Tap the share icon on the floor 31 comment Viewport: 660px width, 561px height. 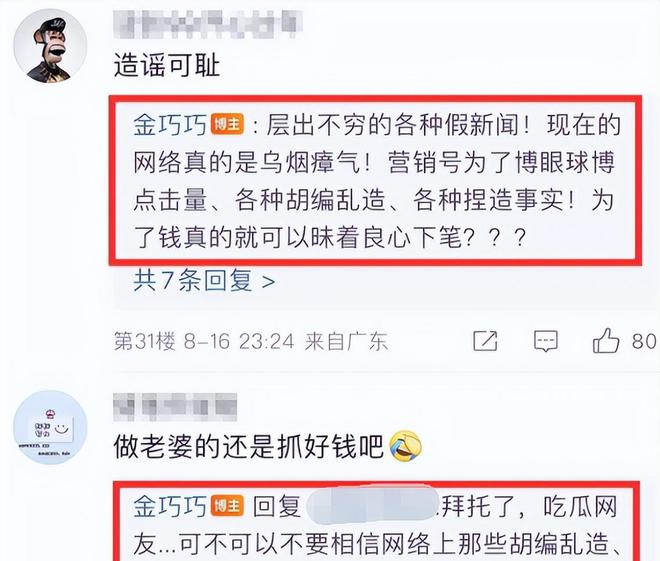[485, 340]
